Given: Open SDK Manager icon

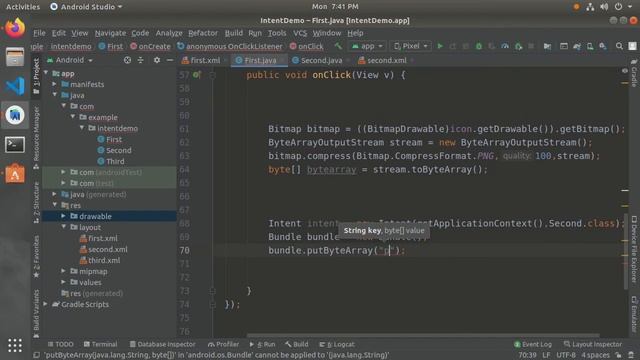Looking at the screenshot, I should click(x=603, y=46).
